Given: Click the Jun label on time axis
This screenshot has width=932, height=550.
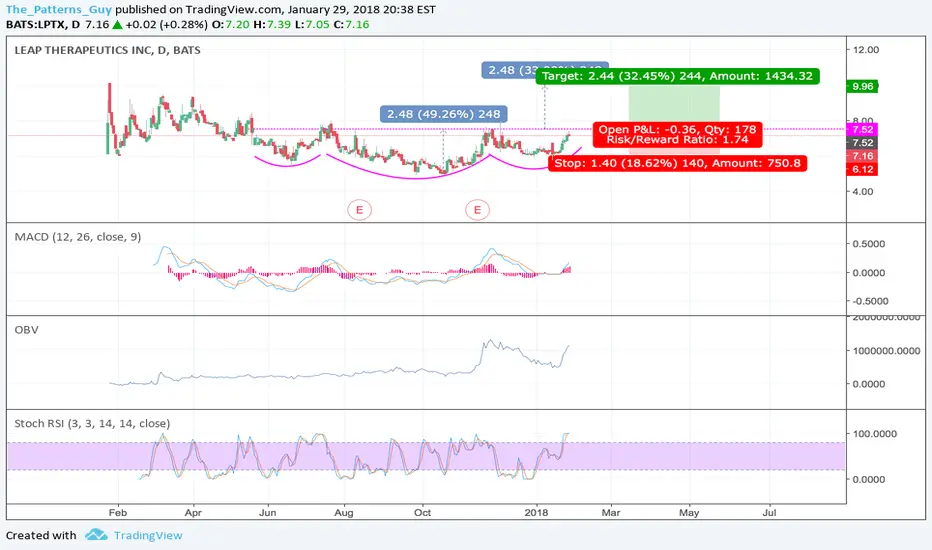Looking at the screenshot, I should 267,513.
